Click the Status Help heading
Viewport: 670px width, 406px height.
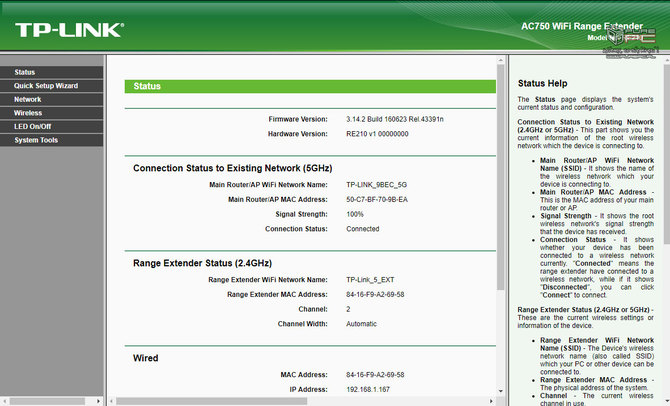[543, 83]
